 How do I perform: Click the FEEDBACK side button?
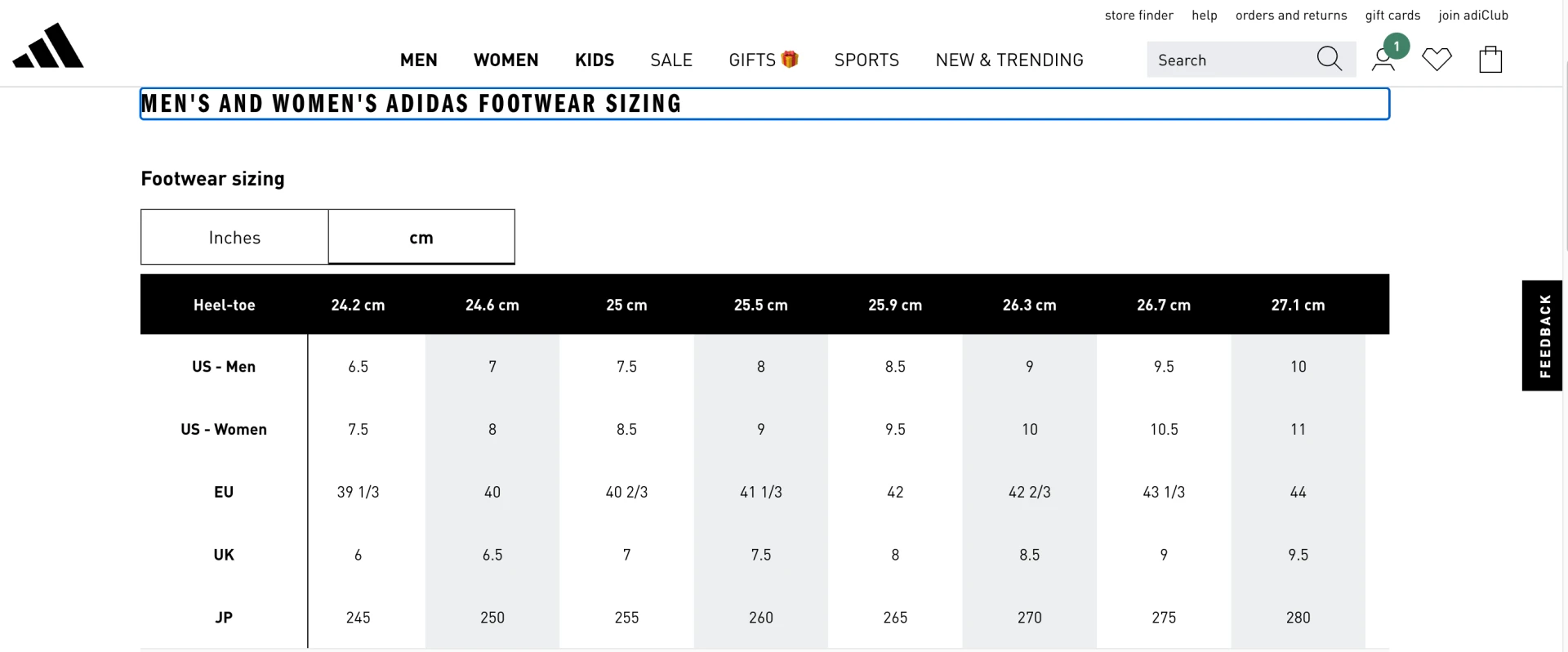[x=1543, y=335]
